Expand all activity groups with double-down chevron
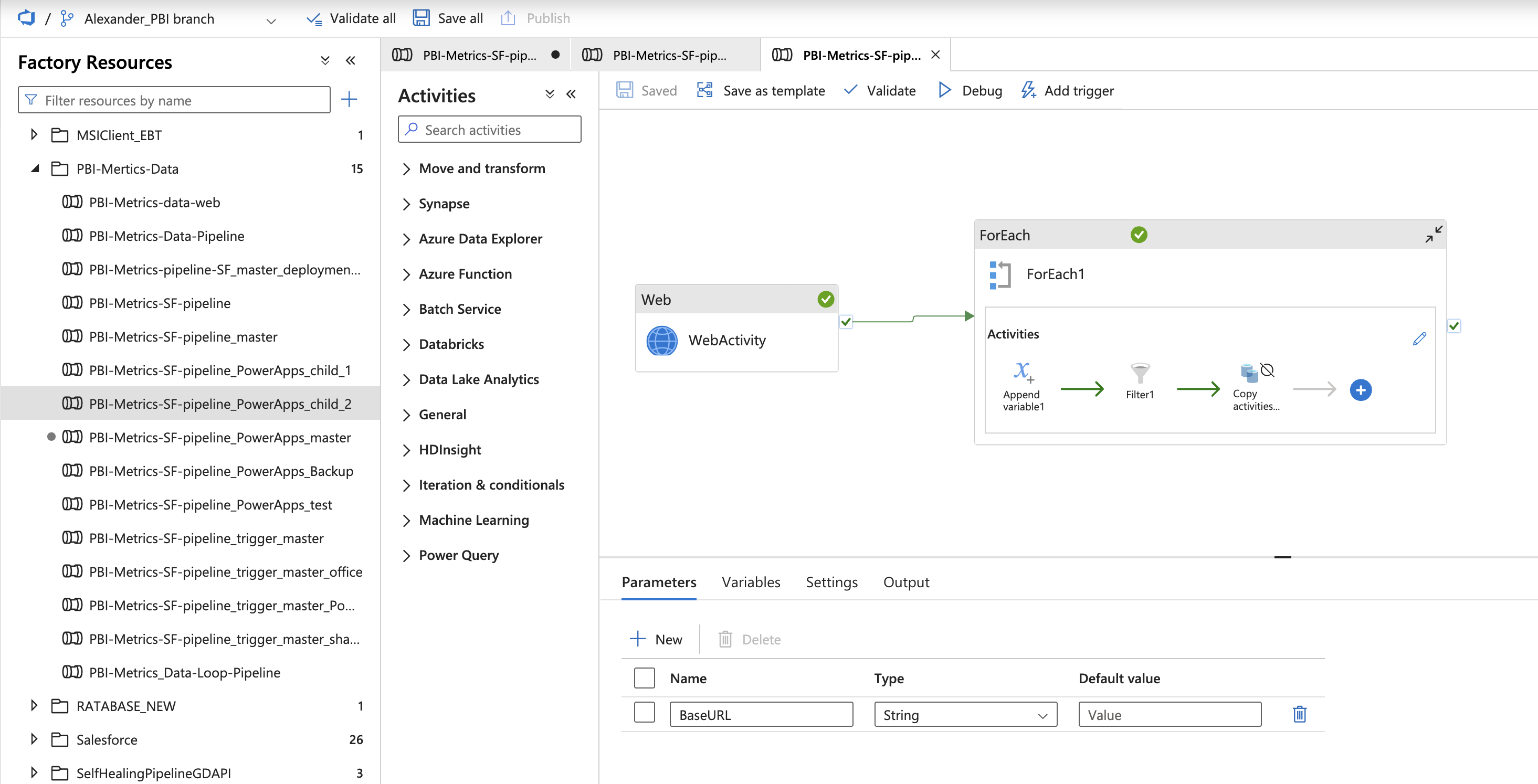Viewport: 1538px width, 784px height. coord(549,94)
